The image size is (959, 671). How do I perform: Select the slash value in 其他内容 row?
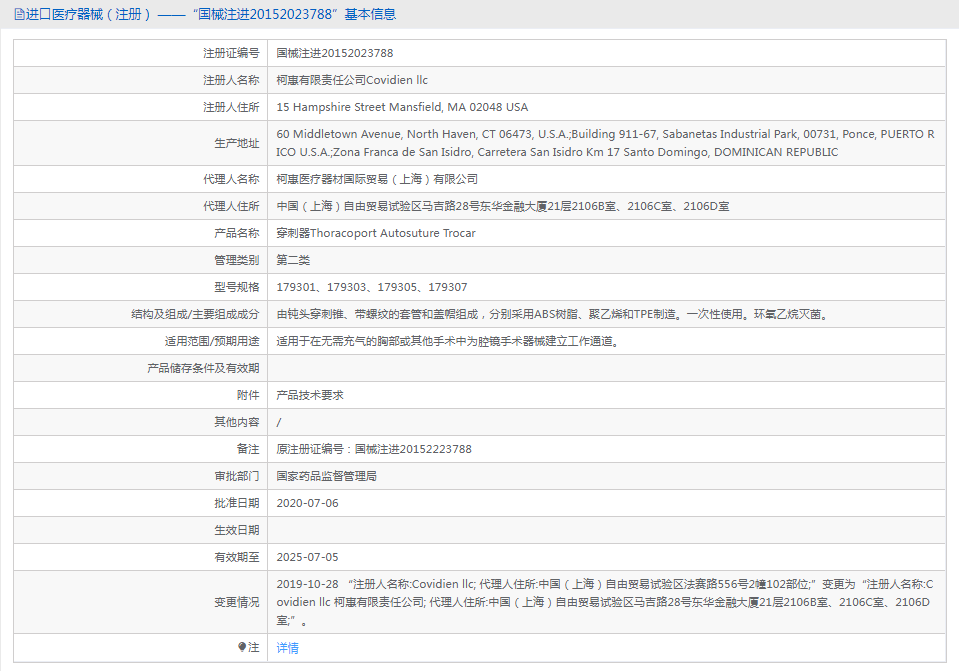pyautogui.click(x=279, y=422)
